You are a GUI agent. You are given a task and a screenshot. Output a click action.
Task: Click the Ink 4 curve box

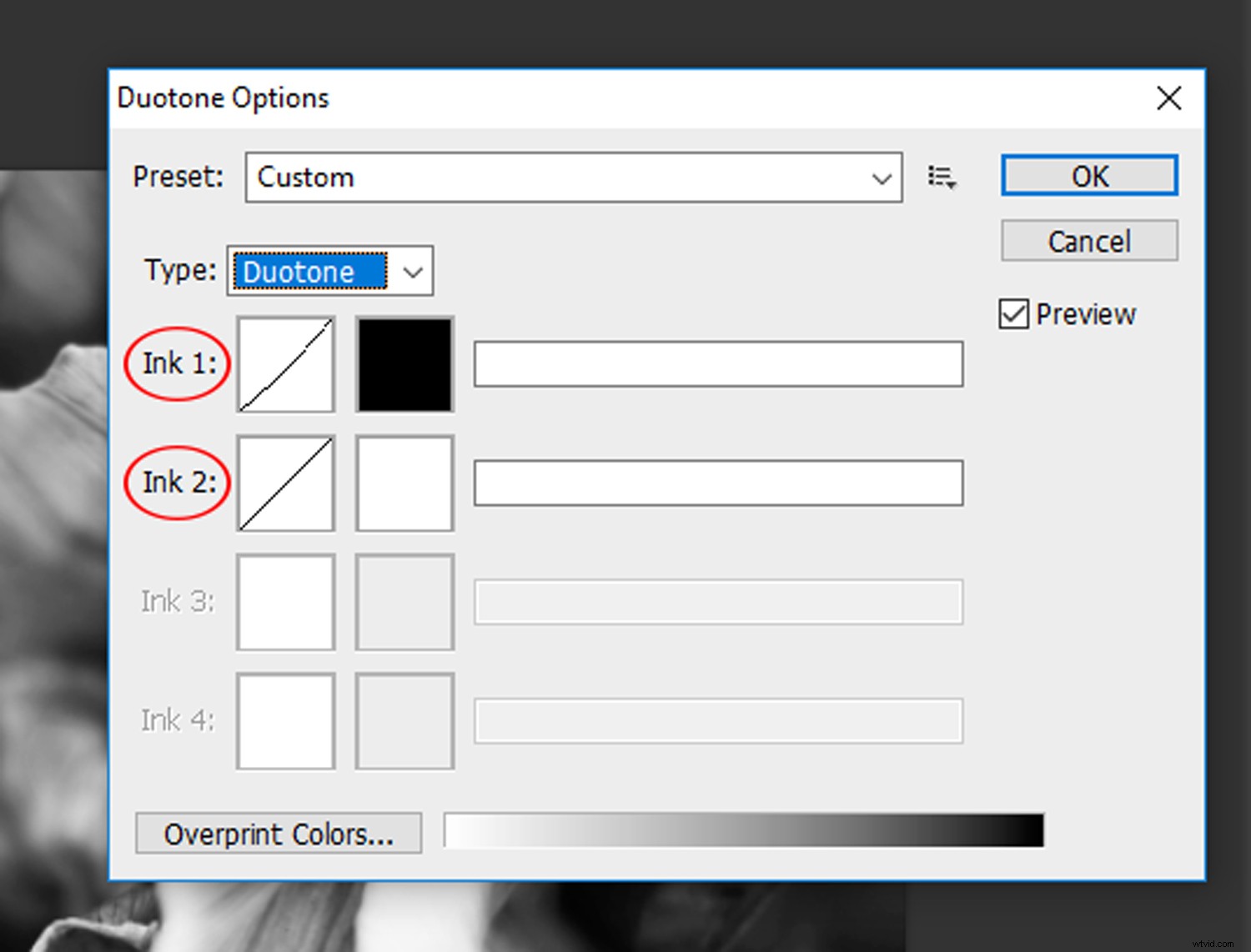pos(285,720)
